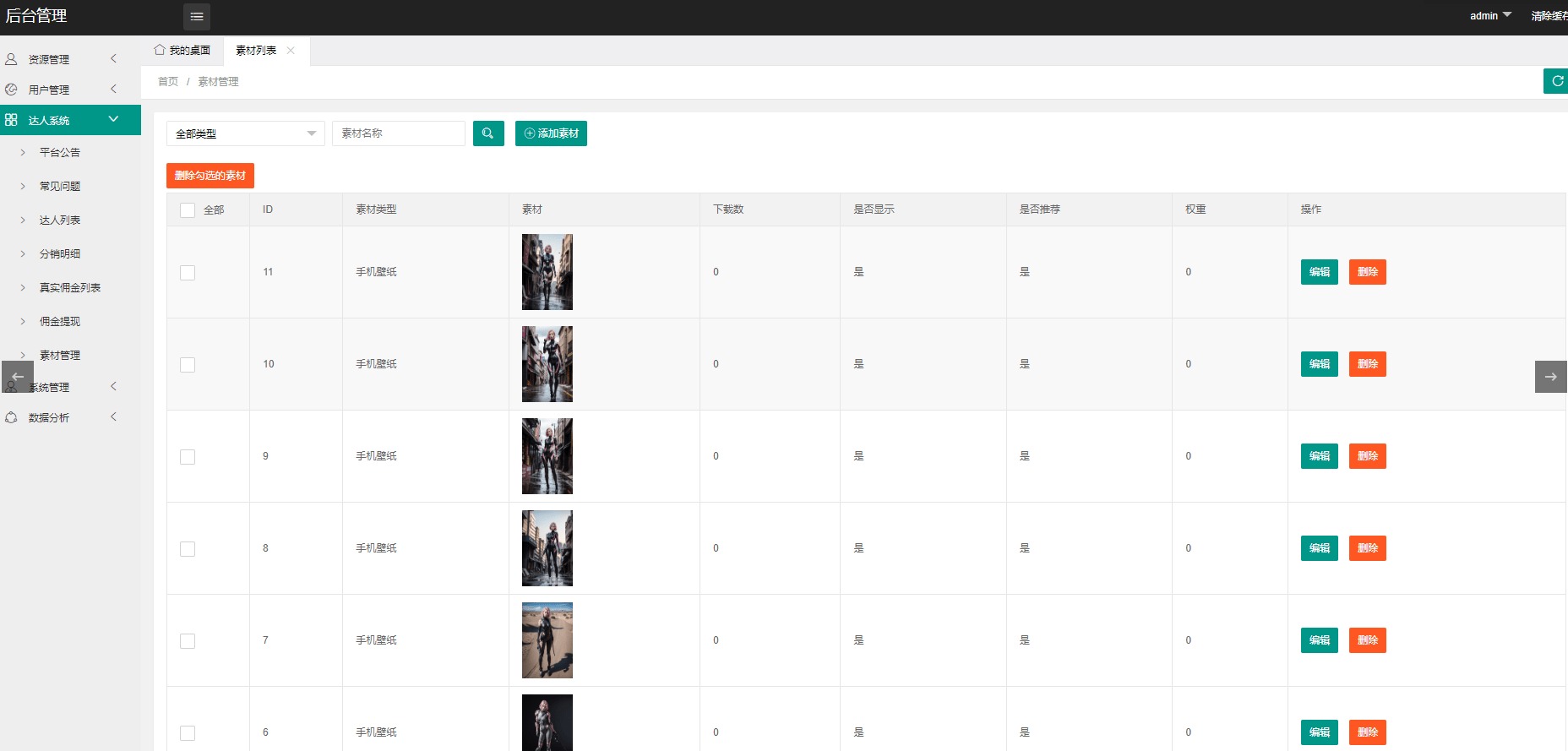Viewport: 1568px width, 751px height.
Task: Check the checkbox for row ID 11
Action: [x=188, y=273]
